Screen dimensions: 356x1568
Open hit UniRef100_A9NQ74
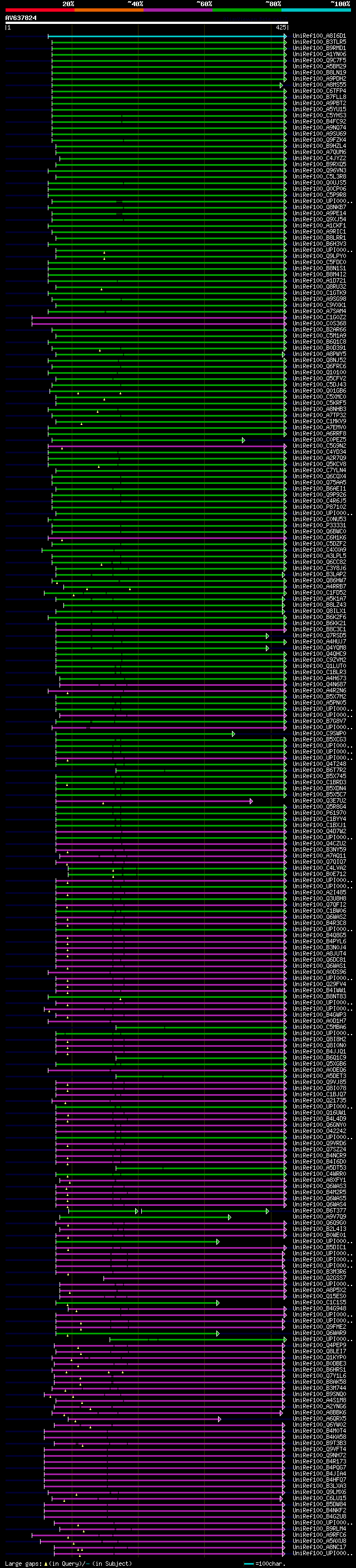coord(319,128)
